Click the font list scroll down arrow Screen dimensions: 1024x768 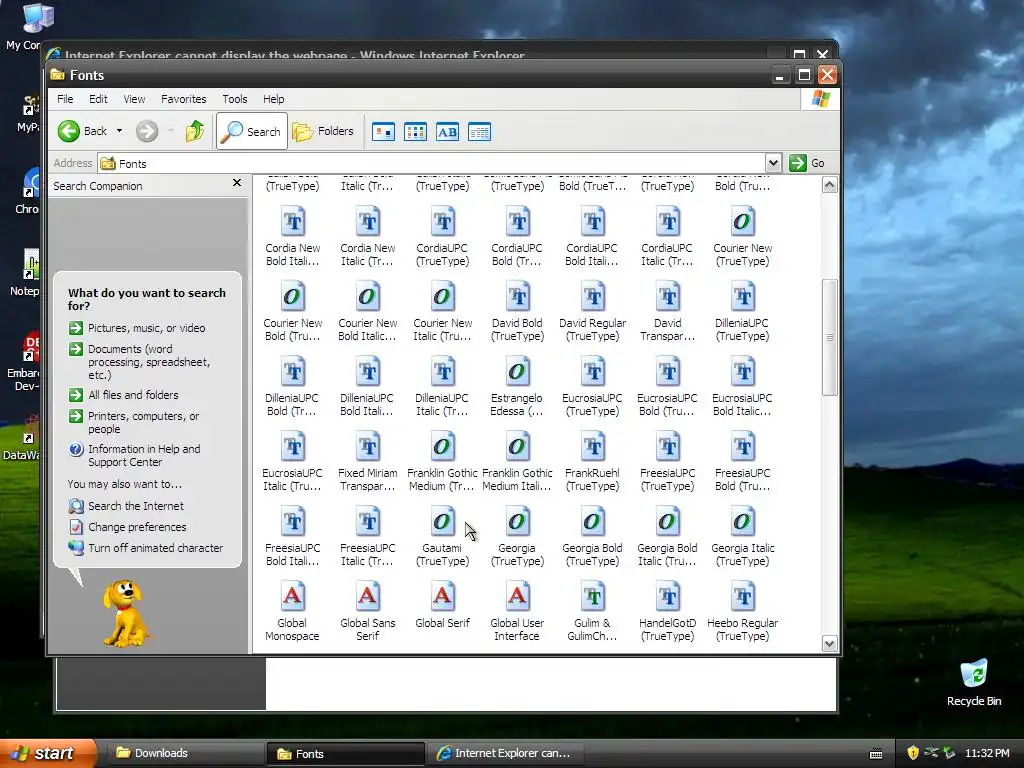[829, 644]
